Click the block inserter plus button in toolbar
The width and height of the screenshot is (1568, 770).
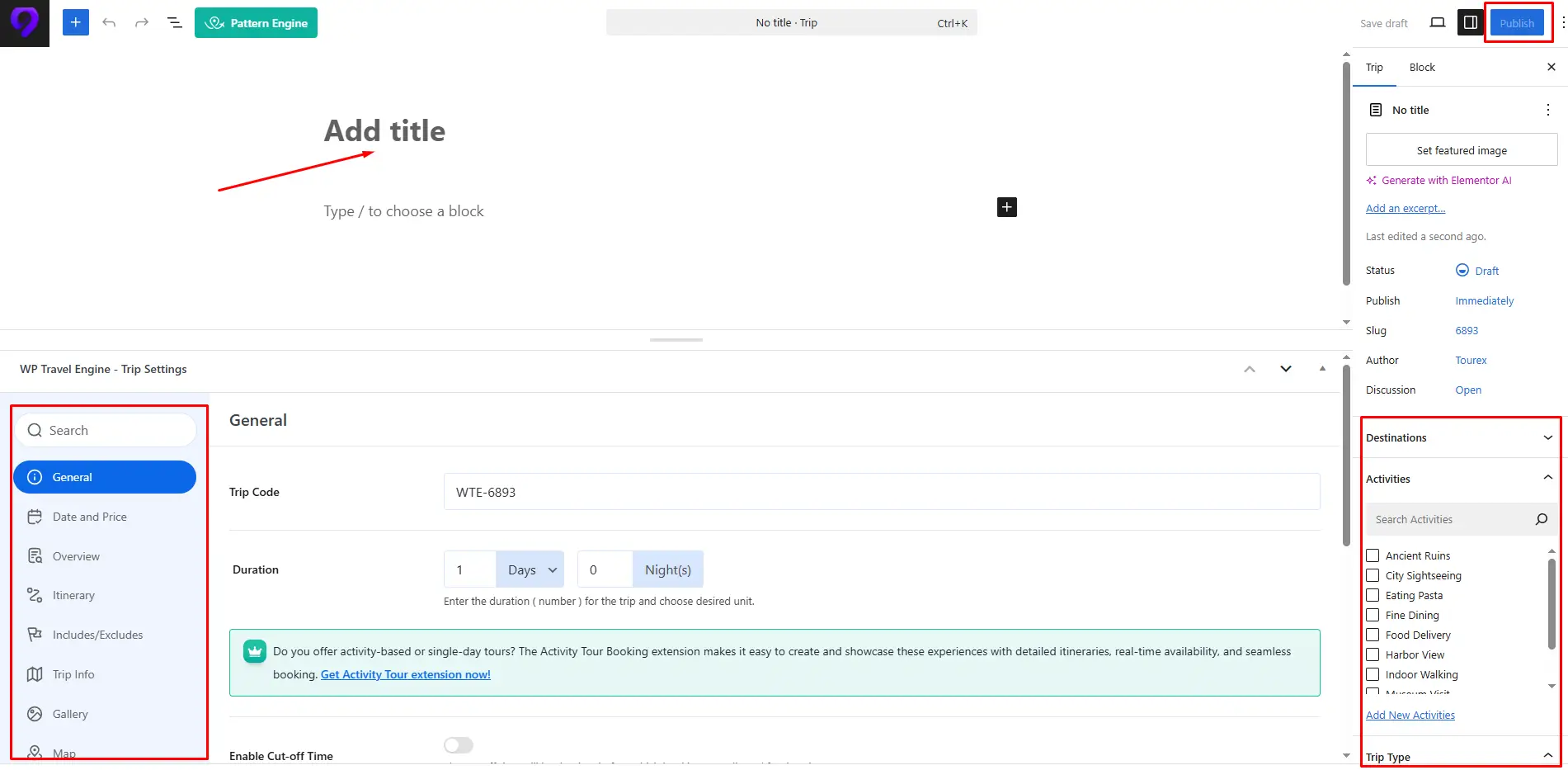point(75,22)
